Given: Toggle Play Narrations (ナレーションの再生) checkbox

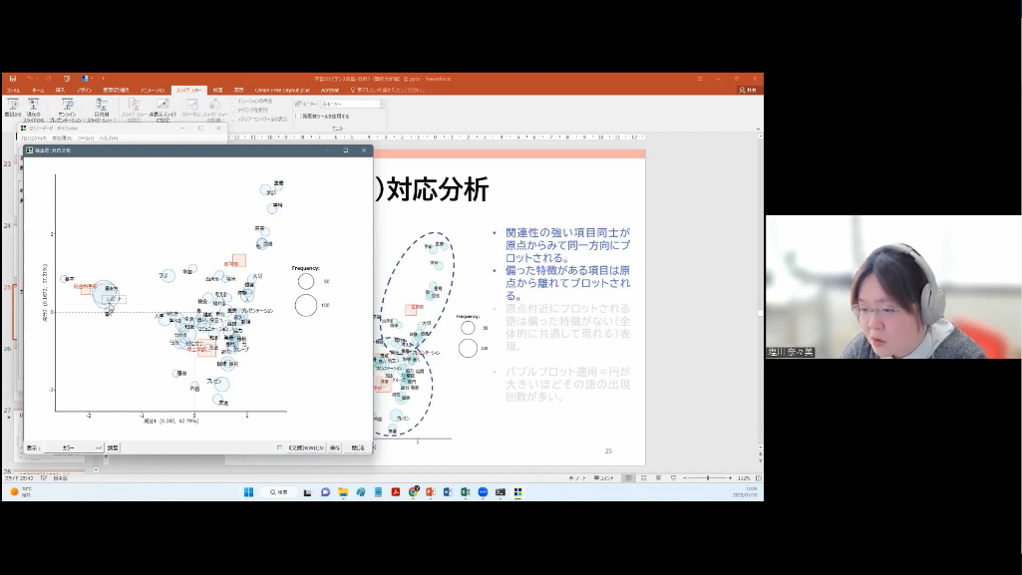Looking at the screenshot, I should pyautogui.click(x=233, y=101).
